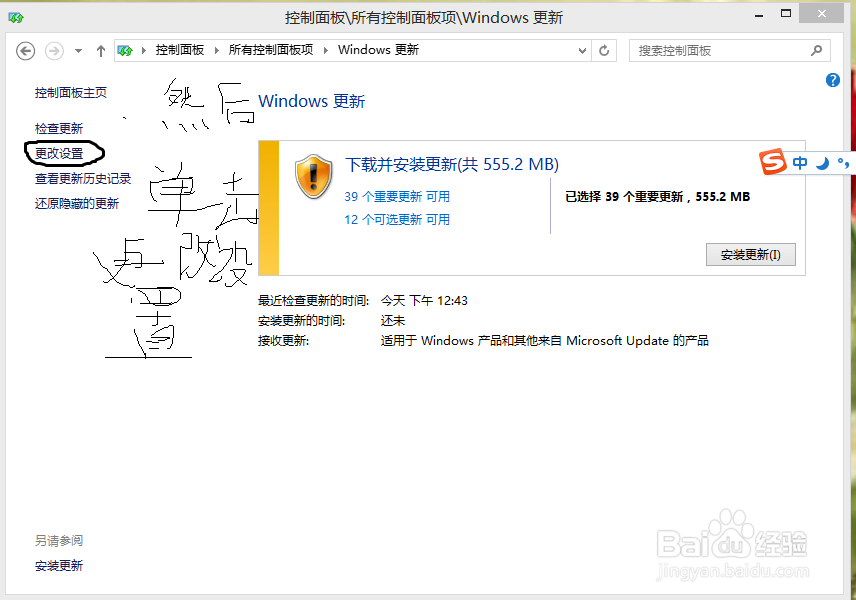
Task: Expand the chevron before 控制面板 breadcrumb
Action: point(144,50)
